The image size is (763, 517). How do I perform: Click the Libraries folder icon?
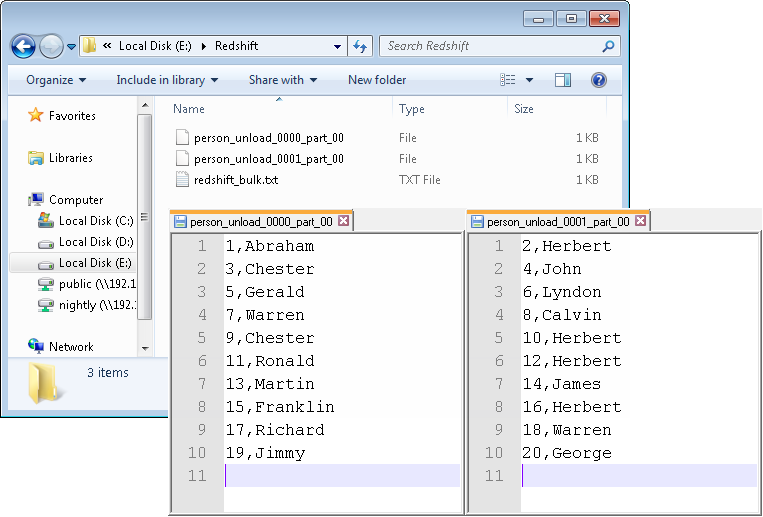pos(36,158)
